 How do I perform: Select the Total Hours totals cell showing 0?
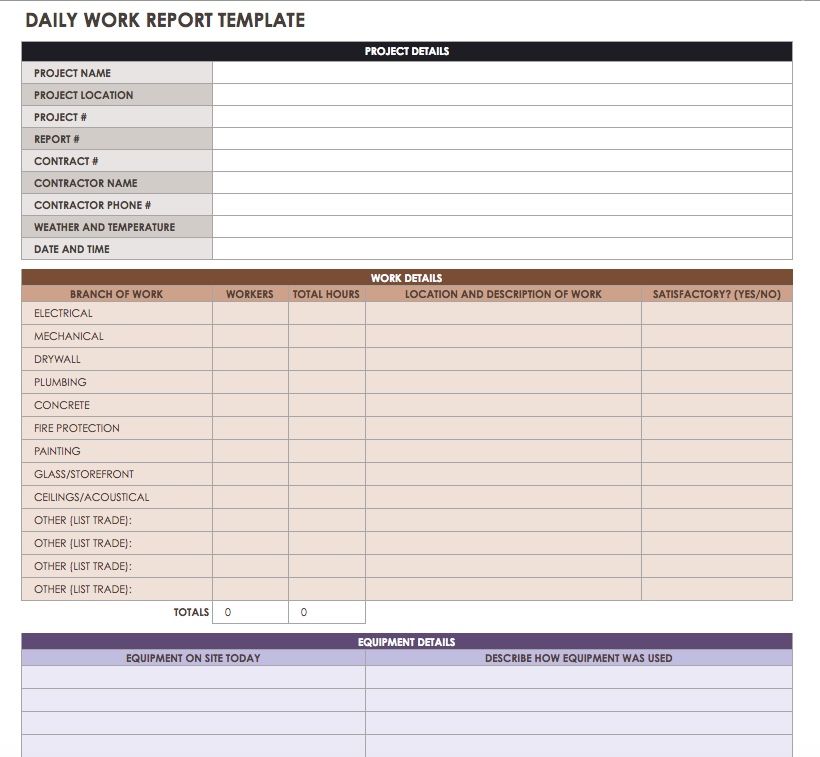[327, 612]
